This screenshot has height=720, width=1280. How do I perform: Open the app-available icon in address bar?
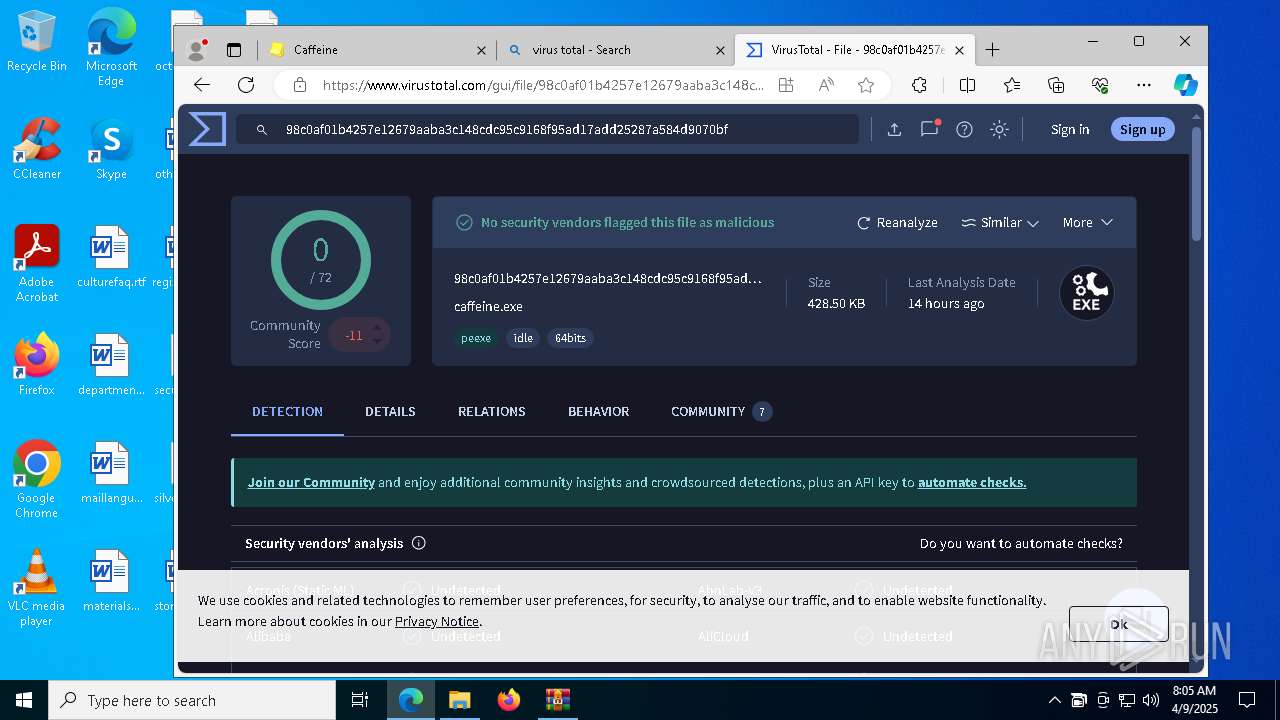tap(786, 85)
